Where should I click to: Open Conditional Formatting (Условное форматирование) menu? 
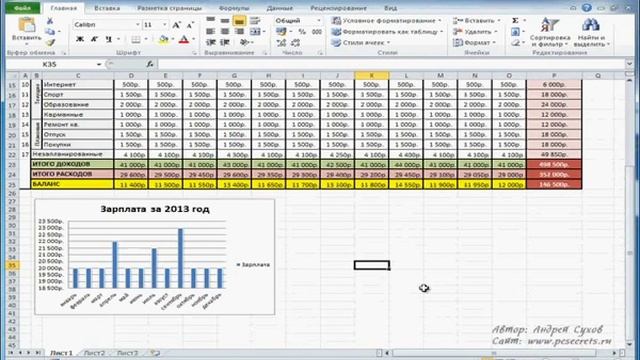386,20
